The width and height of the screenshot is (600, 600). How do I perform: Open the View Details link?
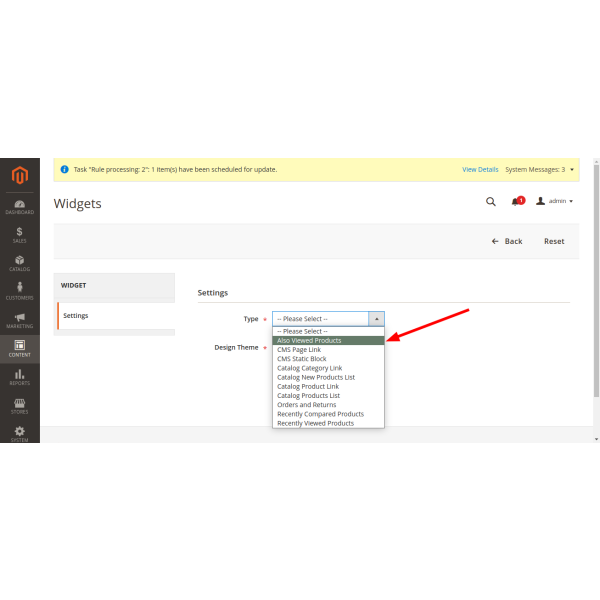point(480,170)
